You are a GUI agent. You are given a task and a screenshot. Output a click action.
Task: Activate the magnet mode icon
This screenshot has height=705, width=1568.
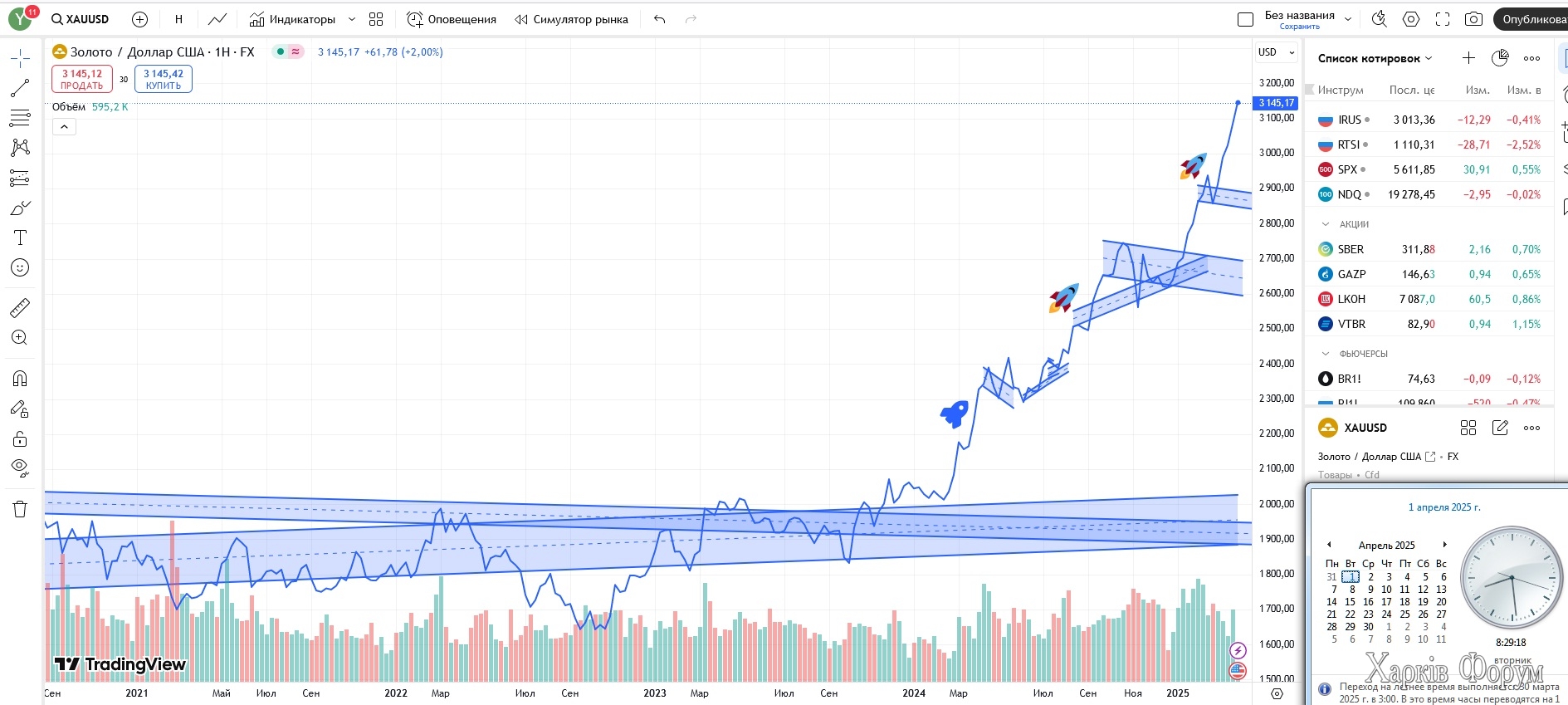pos(20,379)
